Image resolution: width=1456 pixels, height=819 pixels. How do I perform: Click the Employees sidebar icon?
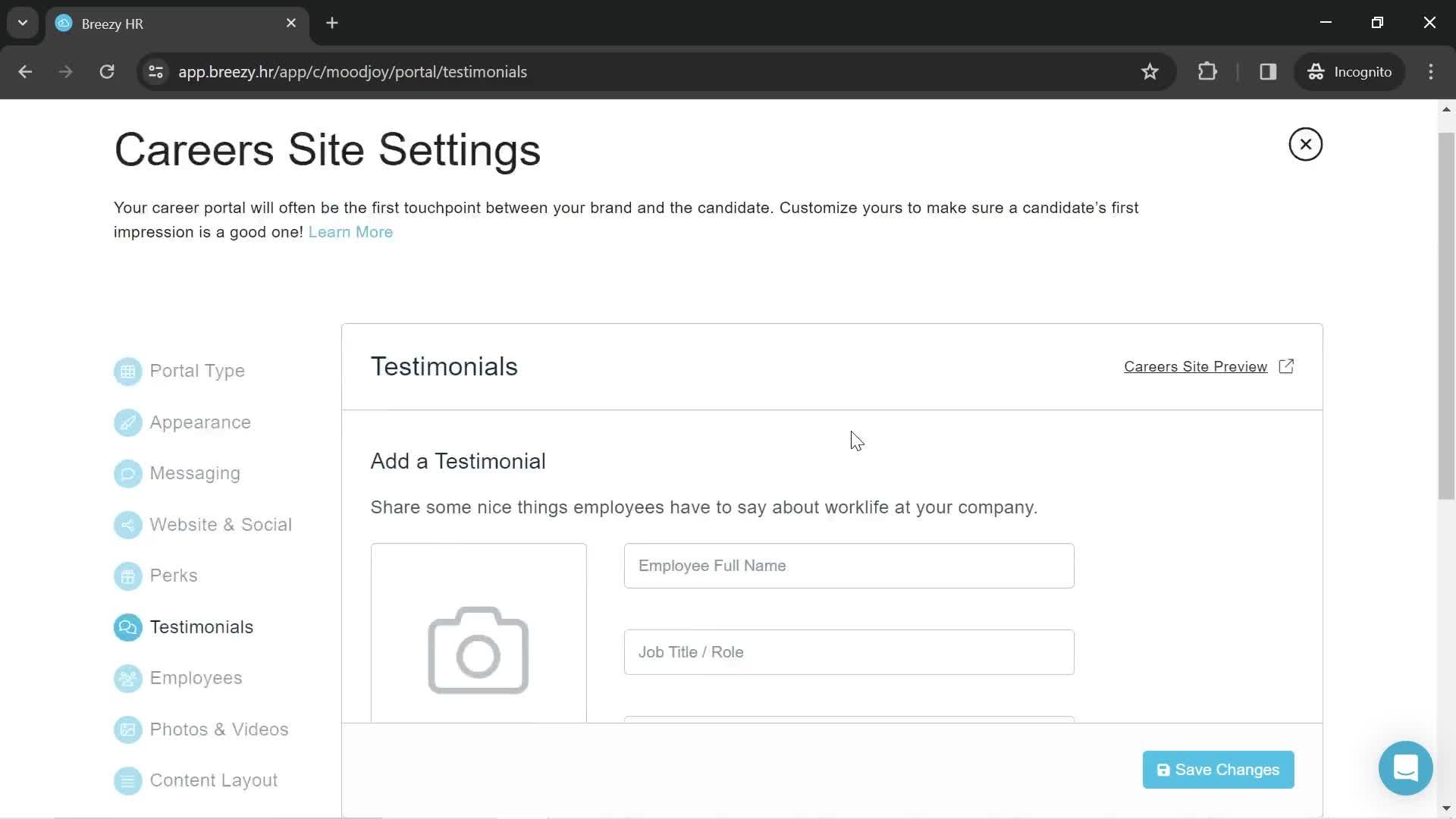(127, 679)
